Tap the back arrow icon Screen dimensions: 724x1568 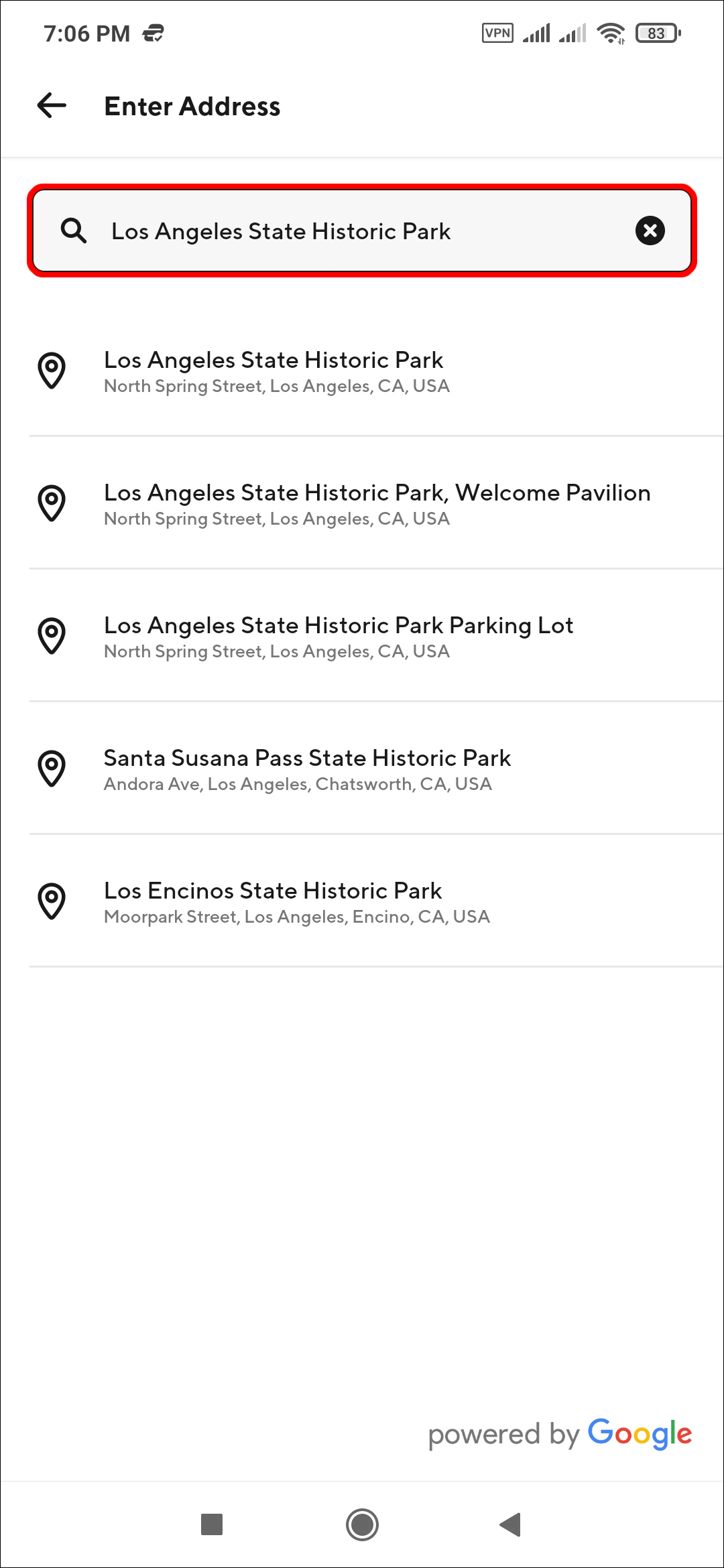[52, 106]
